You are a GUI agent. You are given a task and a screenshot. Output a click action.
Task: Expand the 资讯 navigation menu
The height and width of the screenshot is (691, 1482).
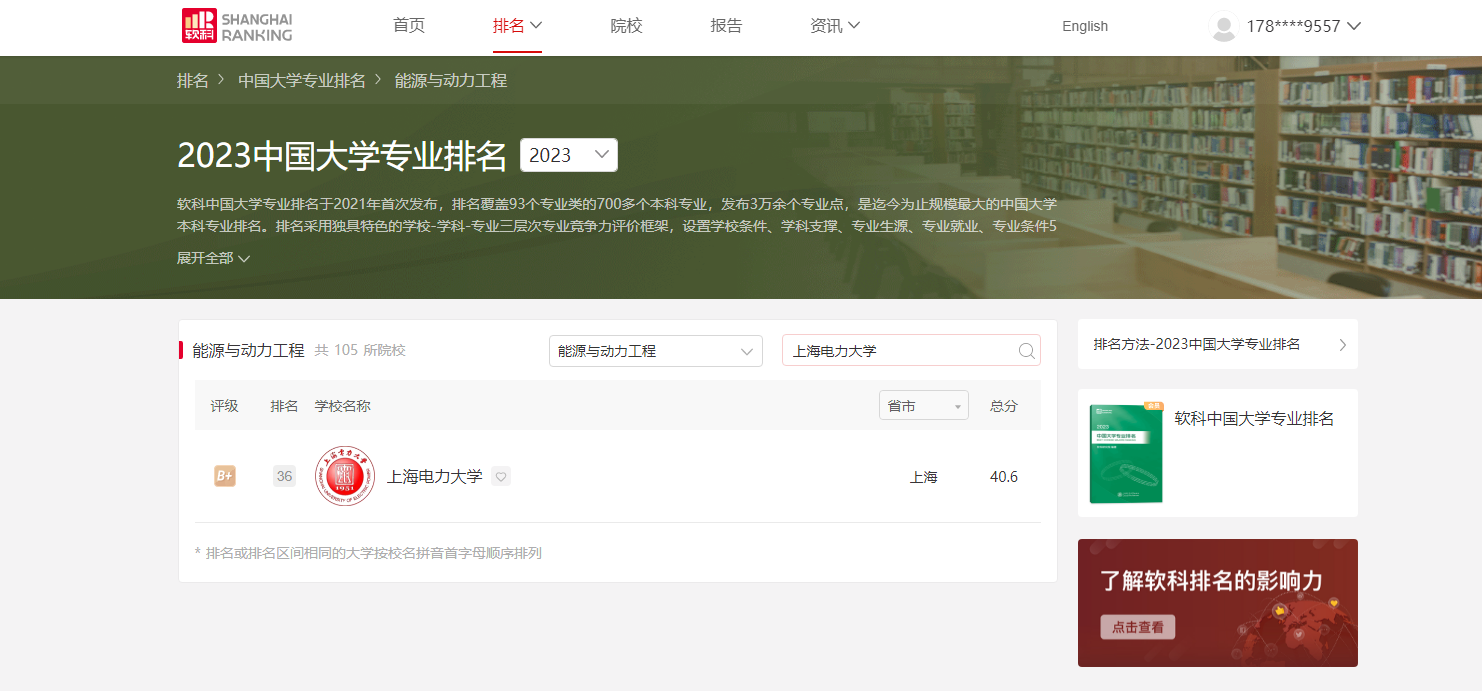click(835, 26)
